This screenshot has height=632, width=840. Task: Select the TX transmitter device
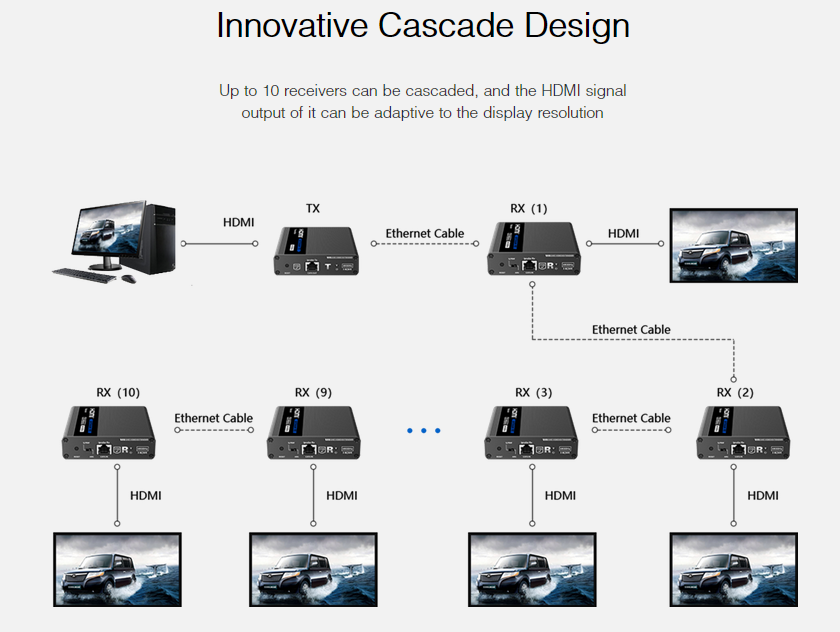[x=316, y=251]
